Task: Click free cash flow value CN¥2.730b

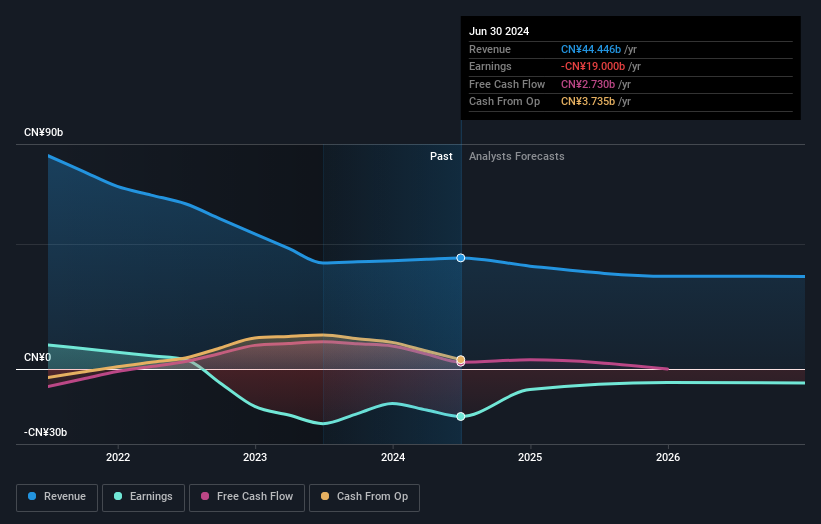Action: (587, 84)
